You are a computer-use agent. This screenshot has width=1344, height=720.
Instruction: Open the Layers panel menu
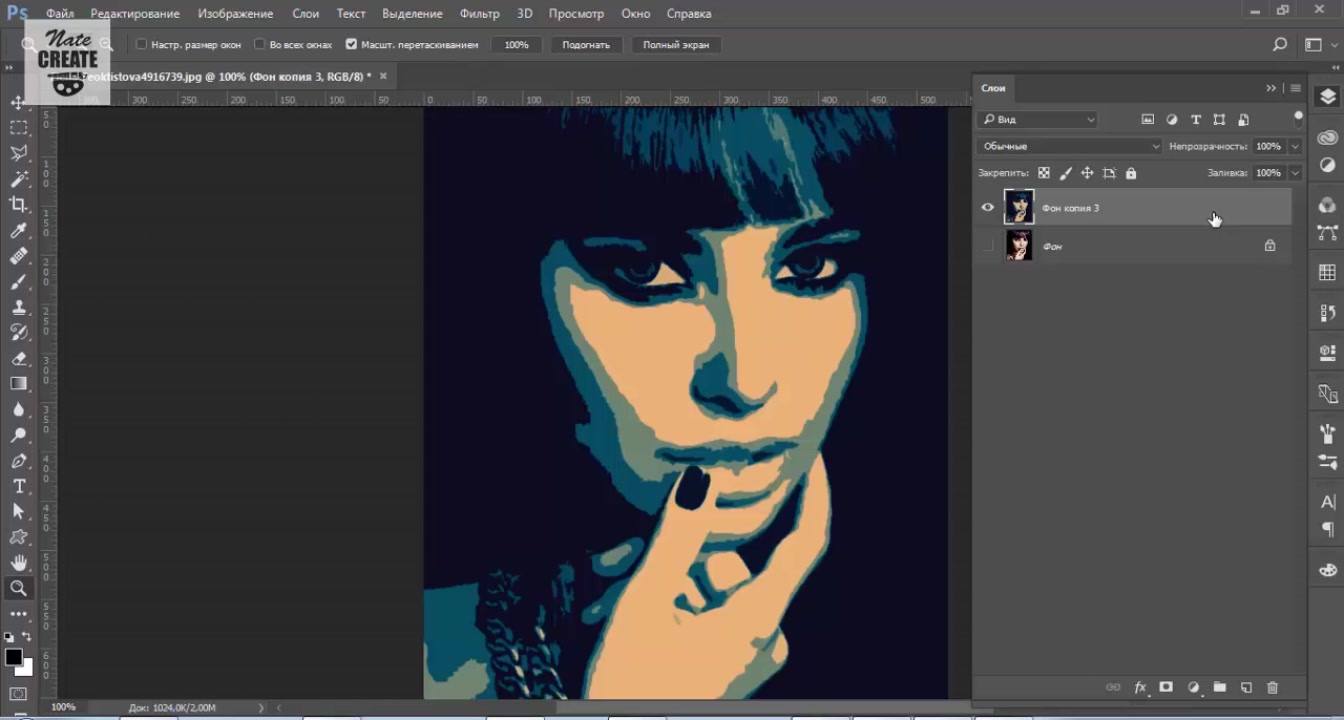pos(1296,88)
